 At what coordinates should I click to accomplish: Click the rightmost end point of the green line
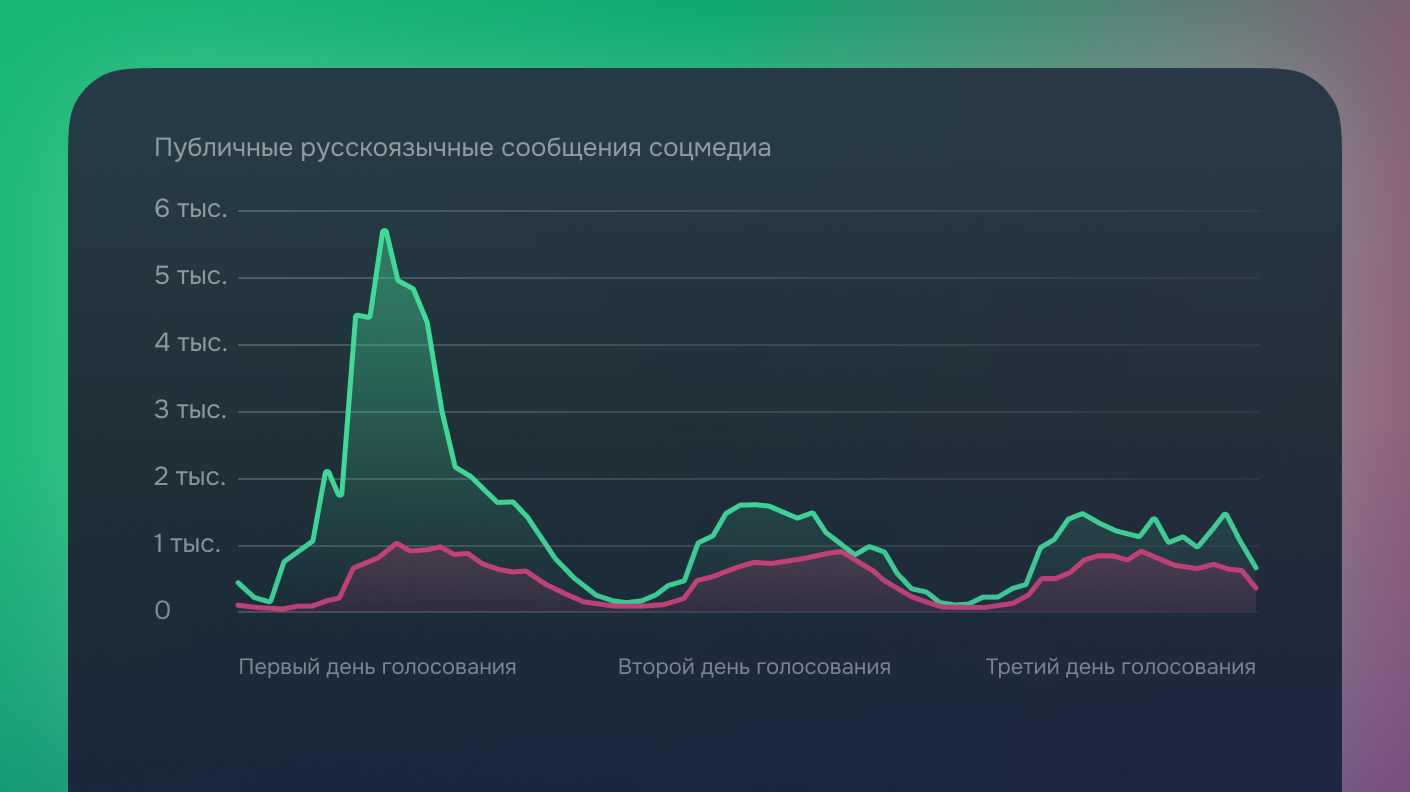1255,568
